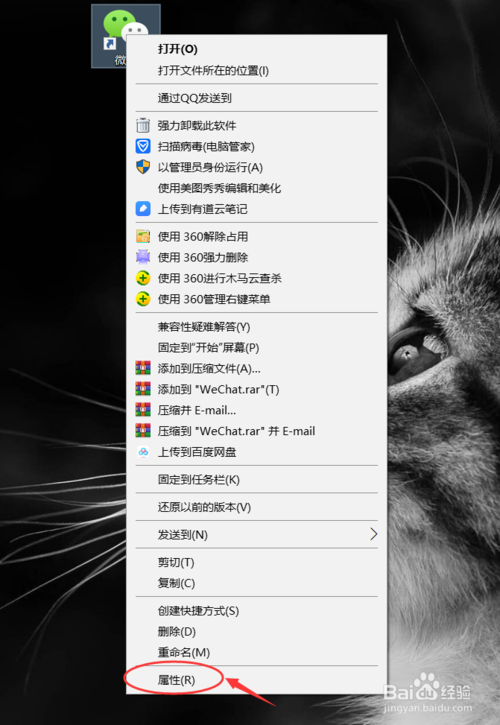The width and height of the screenshot is (500, 725).
Task: Choose 删除(D) from the menu
Action: point(256,632)
